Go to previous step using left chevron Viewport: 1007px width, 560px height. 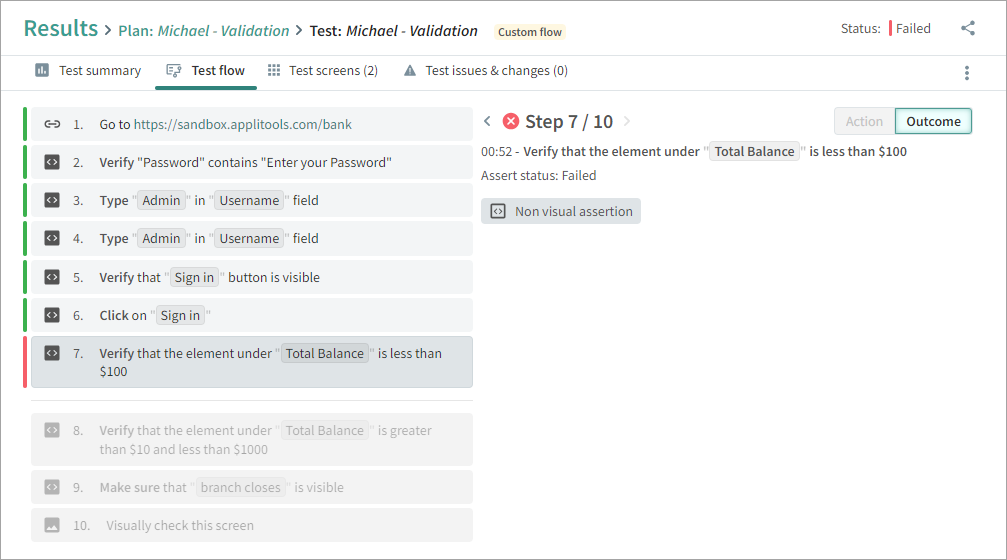pos(487,121)
